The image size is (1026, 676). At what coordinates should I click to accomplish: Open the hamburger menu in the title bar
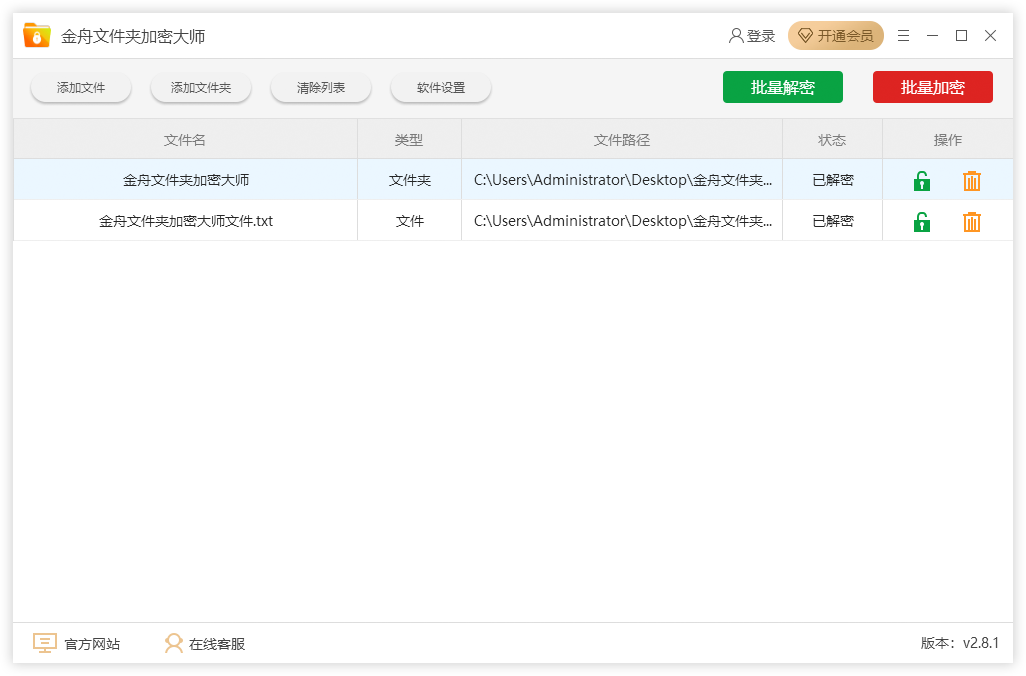click(x=903, y=36)
